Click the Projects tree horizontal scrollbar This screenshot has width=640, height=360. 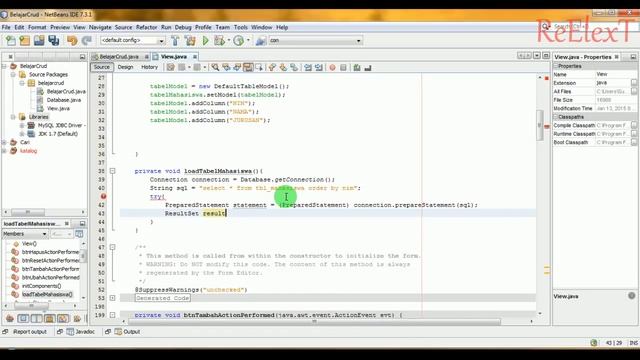pyautogui.click(x=28, y=212)
